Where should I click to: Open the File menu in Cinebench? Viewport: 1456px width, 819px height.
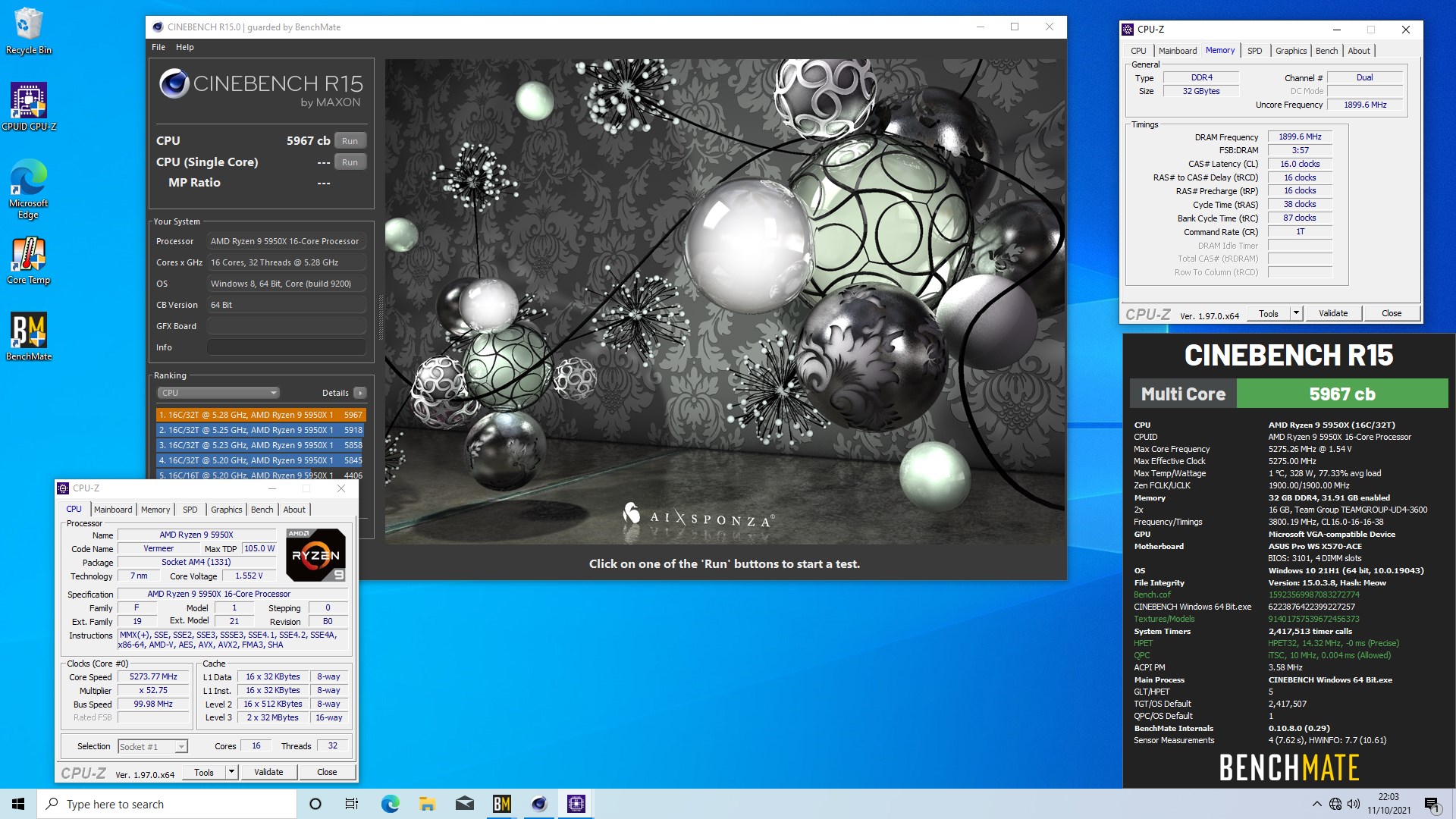(x=158, y=47)
